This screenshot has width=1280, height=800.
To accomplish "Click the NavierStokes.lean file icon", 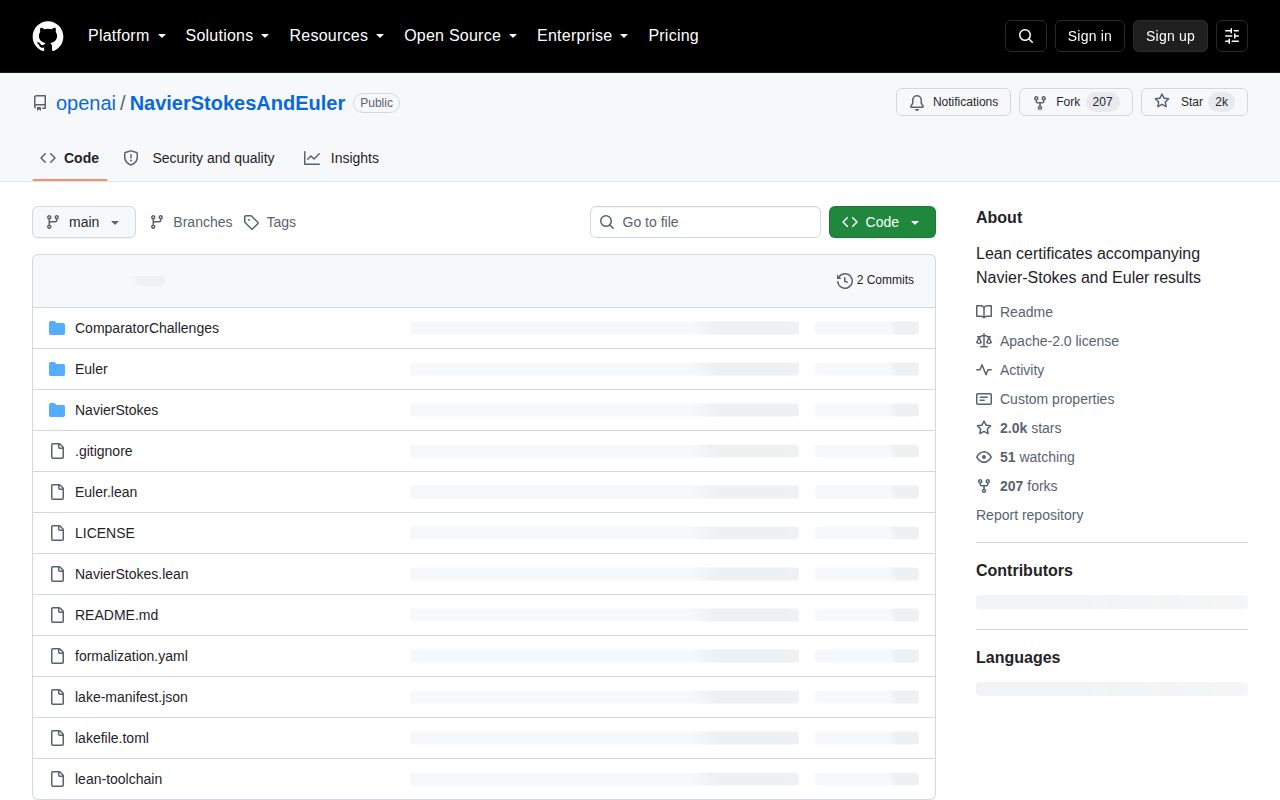I will (57, 574).
